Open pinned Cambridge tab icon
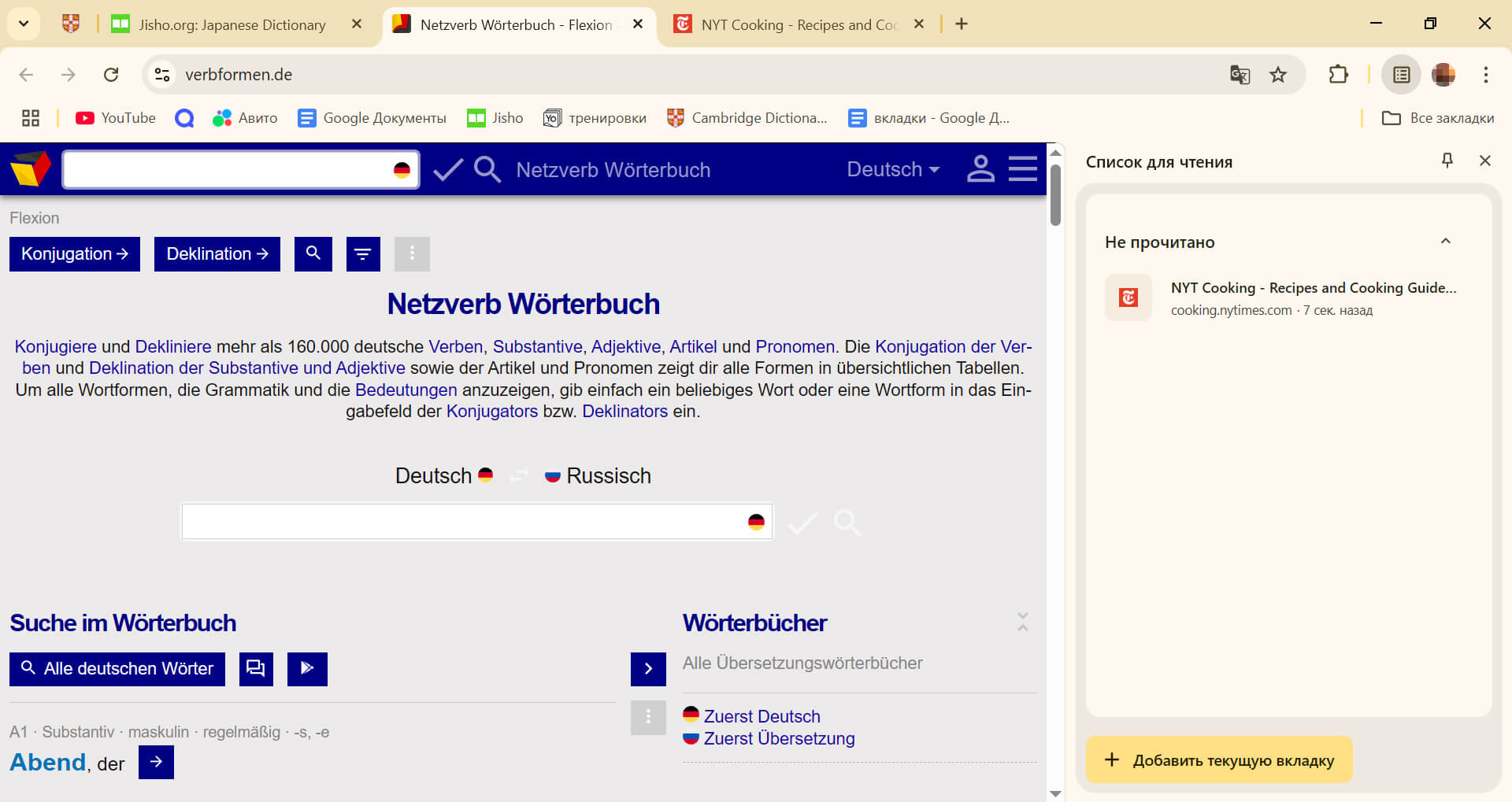 coord(71,24)
